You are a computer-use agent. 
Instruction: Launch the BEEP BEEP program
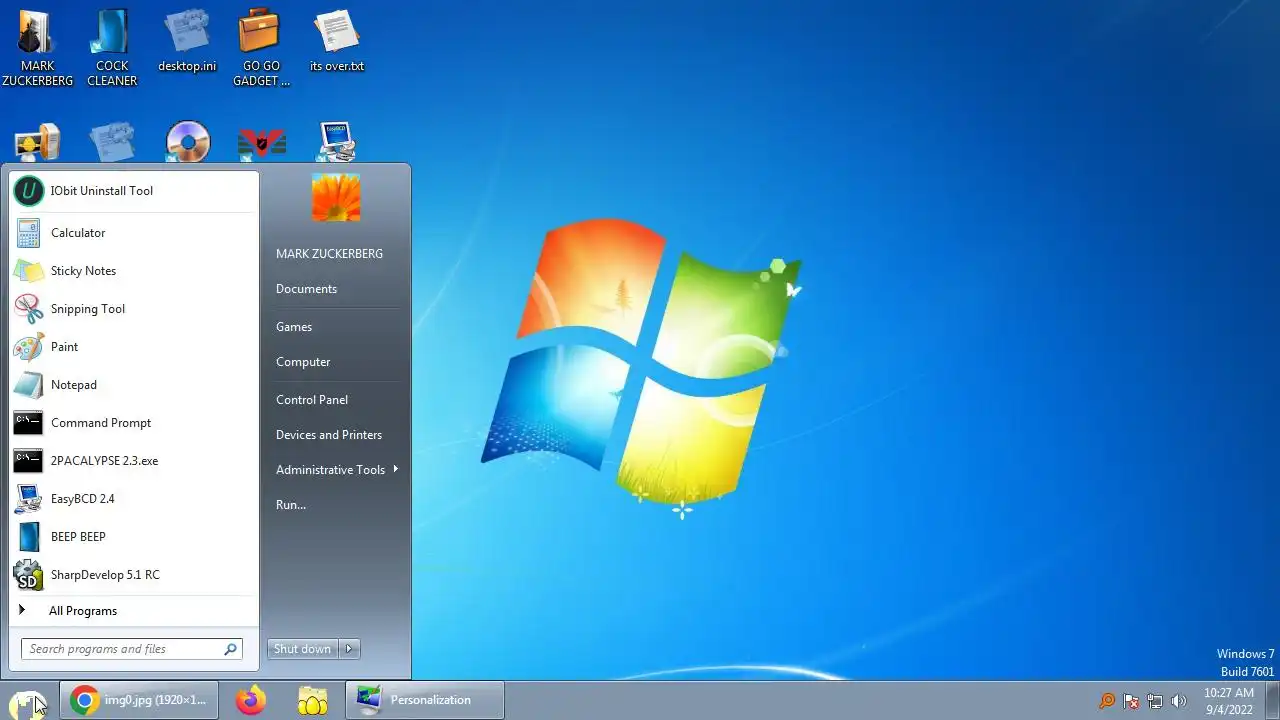133,537
